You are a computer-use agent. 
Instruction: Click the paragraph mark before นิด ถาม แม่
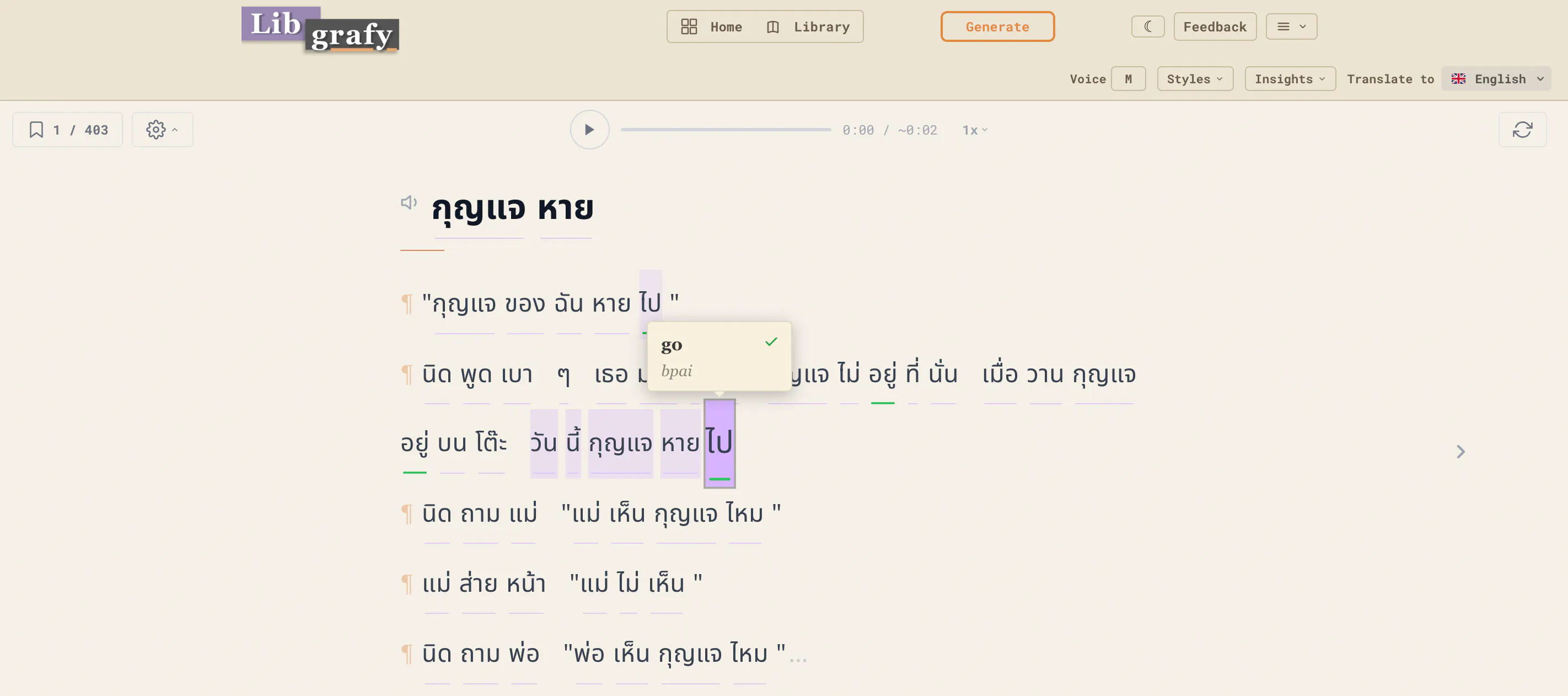click(x=406, y=514)
